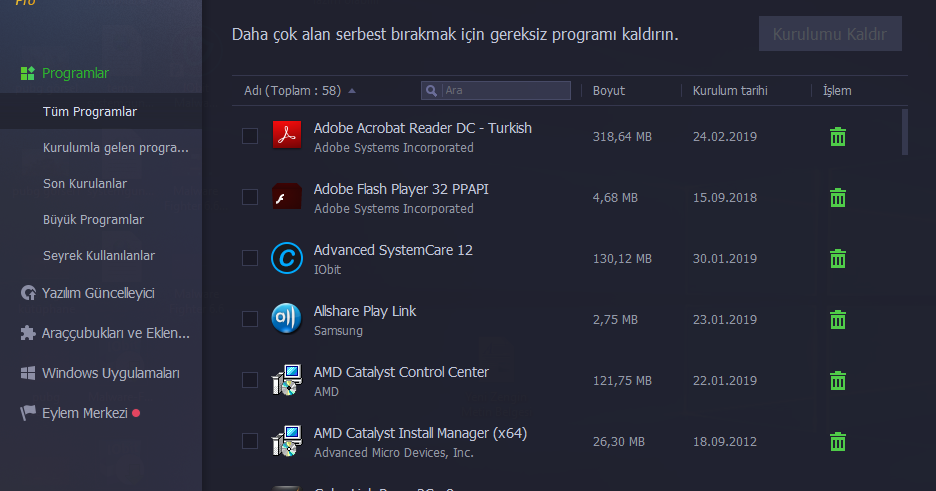Click AMD Catalyst Install Manager installer icon
936x491 pixels.
pos(287,441)
